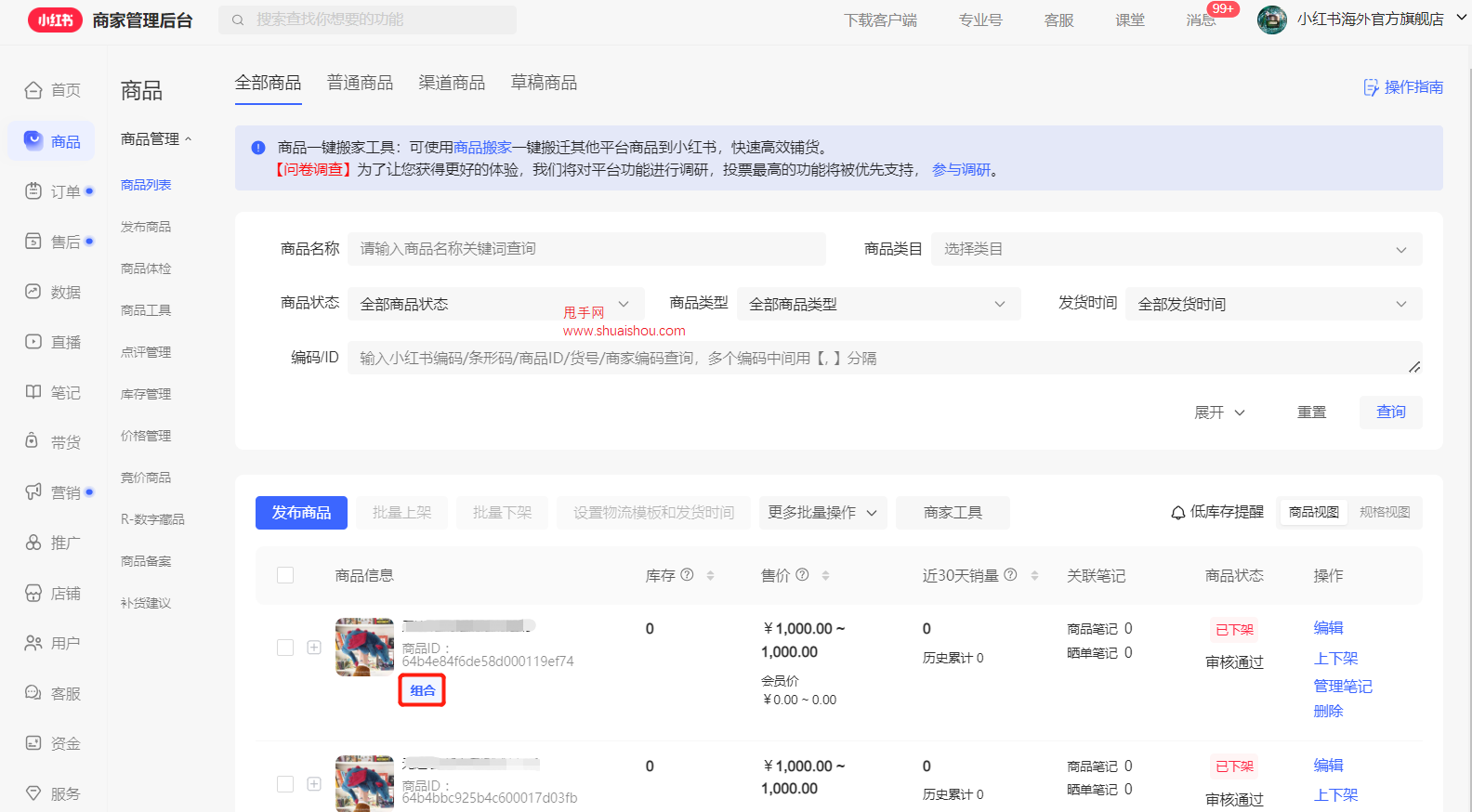Open the 商品搬家 link
1472x812 pixels.
click(x=482, y=148)
